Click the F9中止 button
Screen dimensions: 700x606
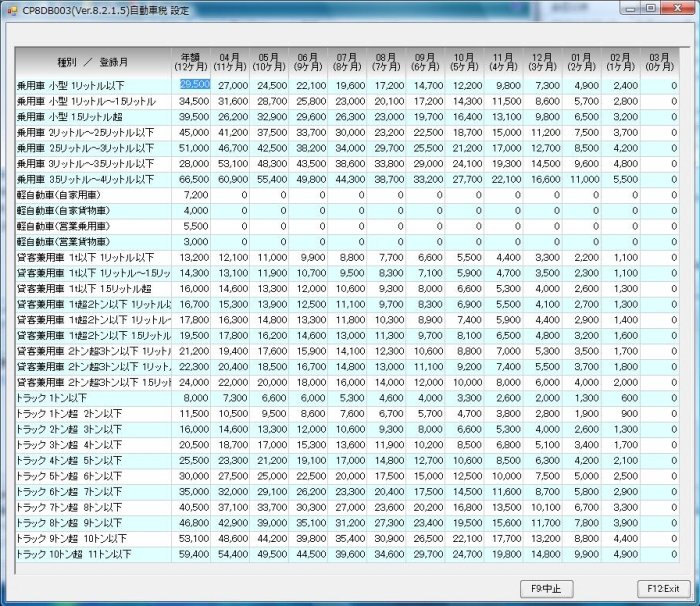547,587
